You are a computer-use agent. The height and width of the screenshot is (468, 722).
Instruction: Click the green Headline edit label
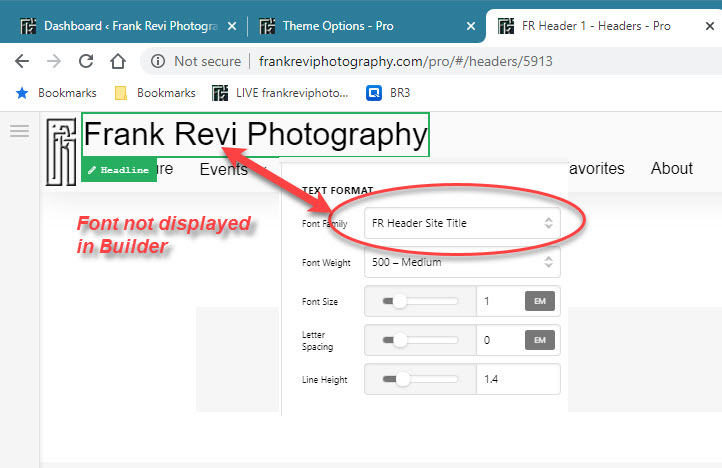(x=119, y=170)
